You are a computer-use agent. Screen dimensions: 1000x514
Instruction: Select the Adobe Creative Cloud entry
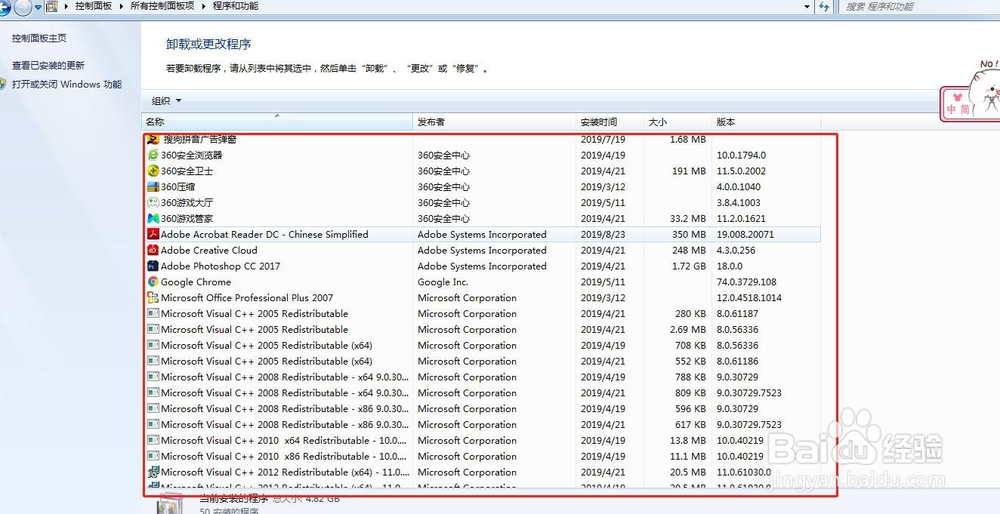(x=209, y=251)
